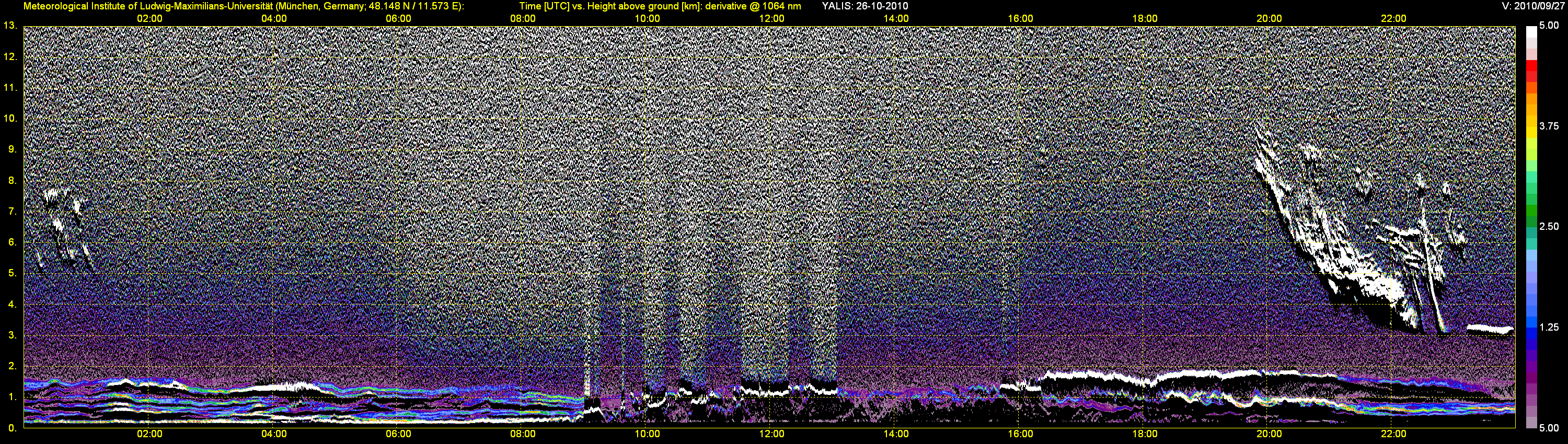
Task: Click the '06:00' label on top time axis
Action: point(399,19)
